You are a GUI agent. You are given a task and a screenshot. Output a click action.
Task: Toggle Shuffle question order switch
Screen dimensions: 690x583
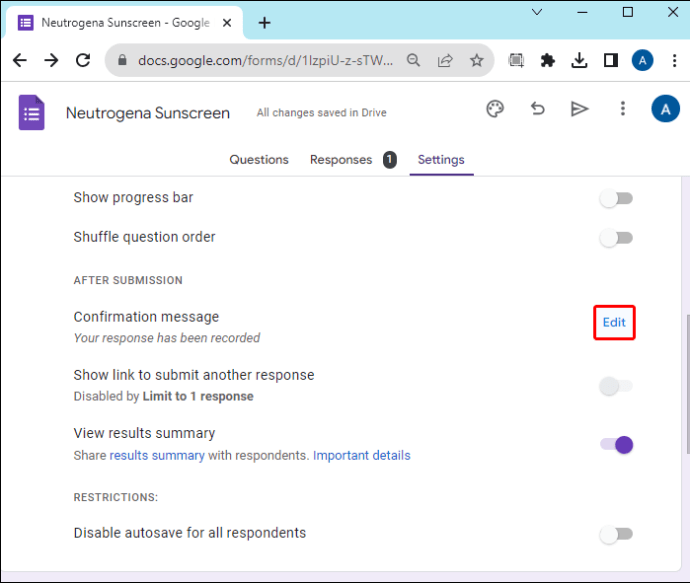click(x=616, y=238)
